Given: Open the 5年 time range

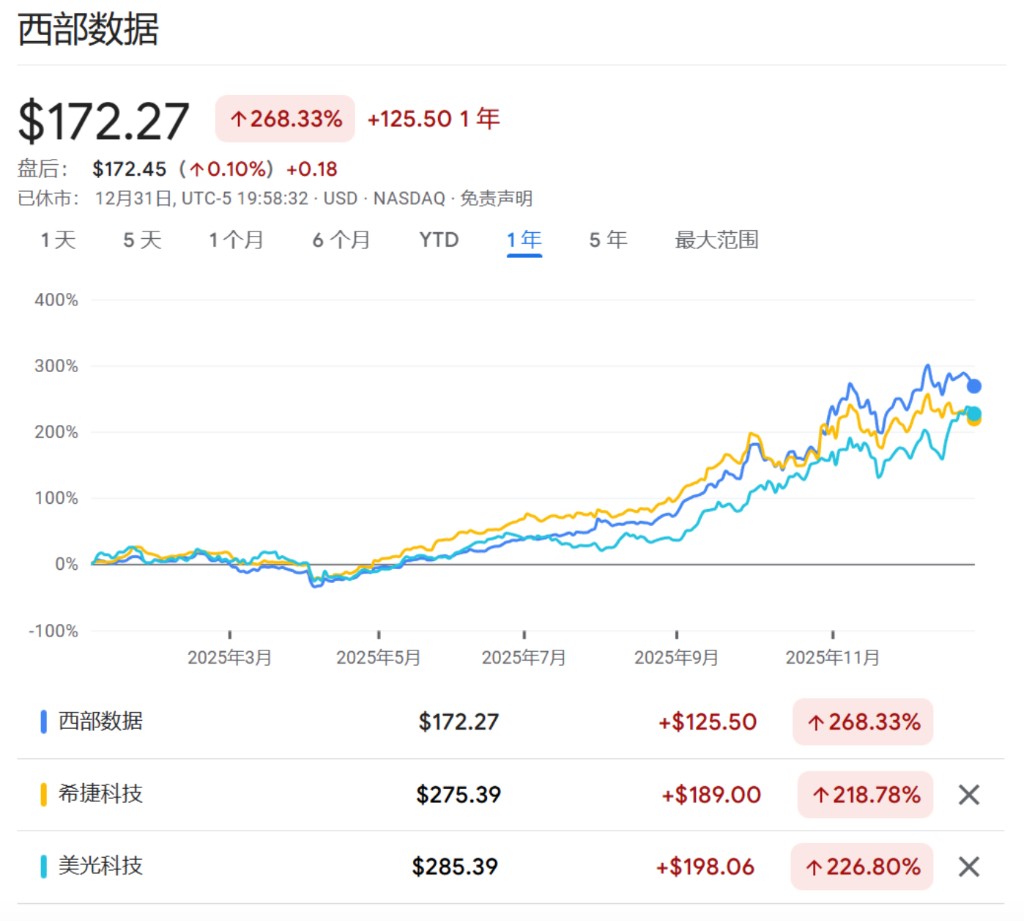Looking at the screenshot, I should click(x=608, y=240).
